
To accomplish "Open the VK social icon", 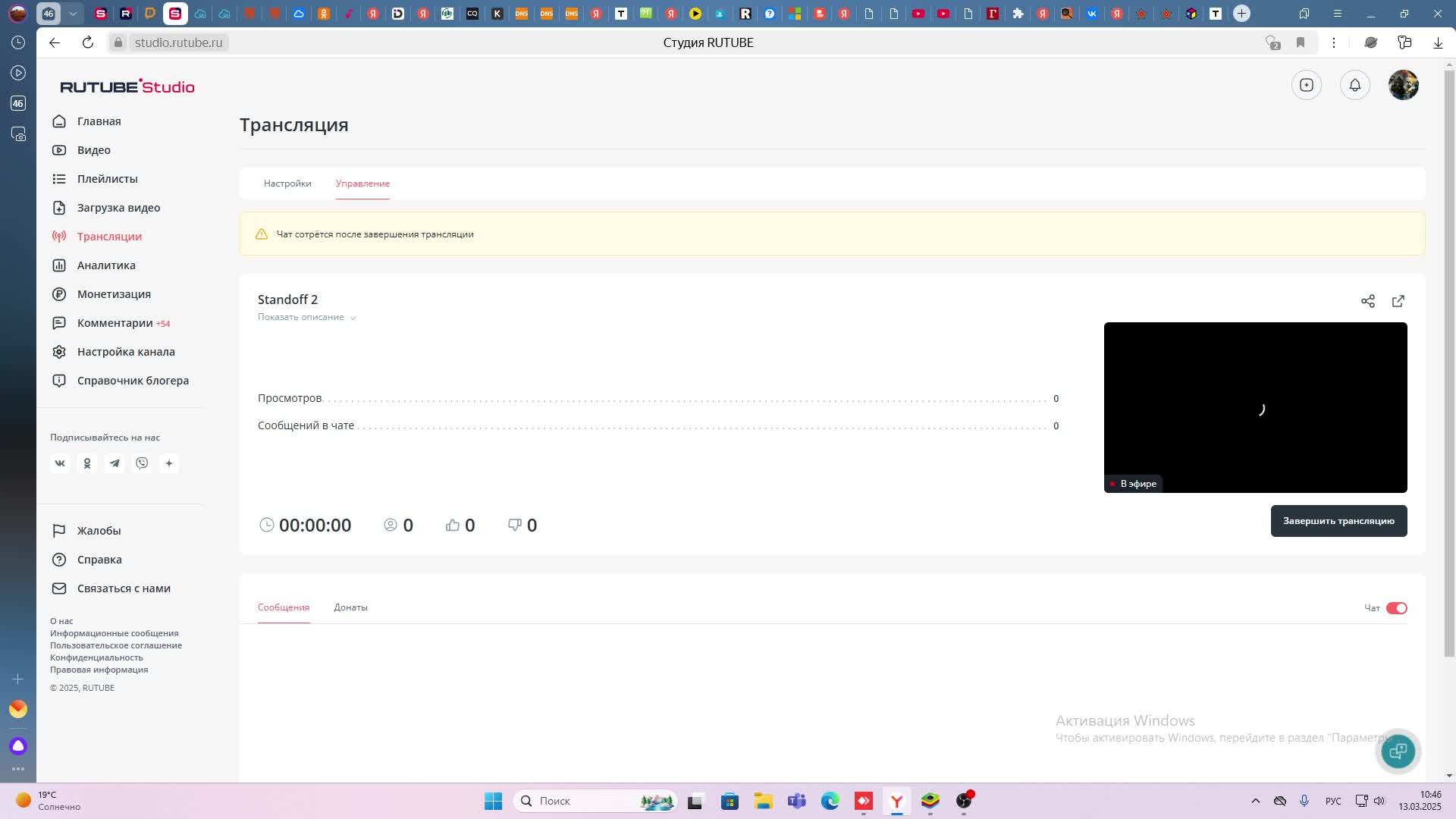I will click(60, 463).
